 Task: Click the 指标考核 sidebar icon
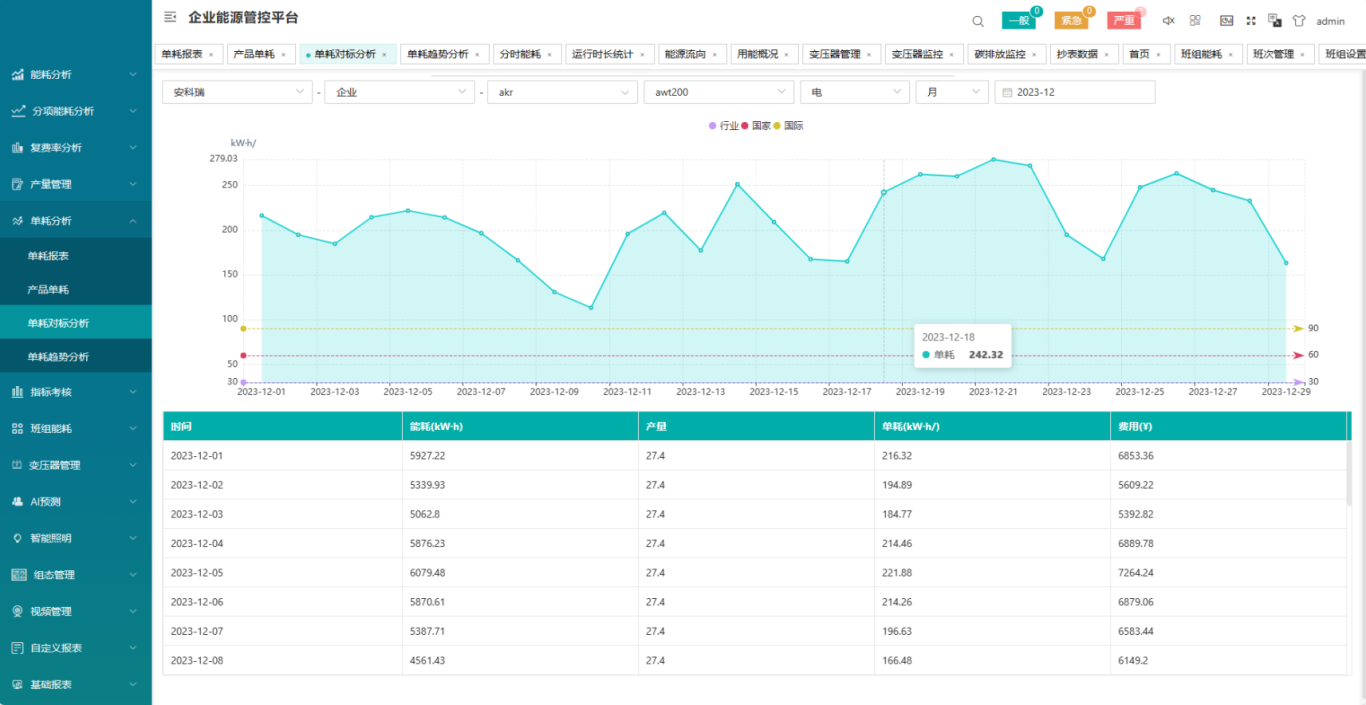(x=17, y=392)
